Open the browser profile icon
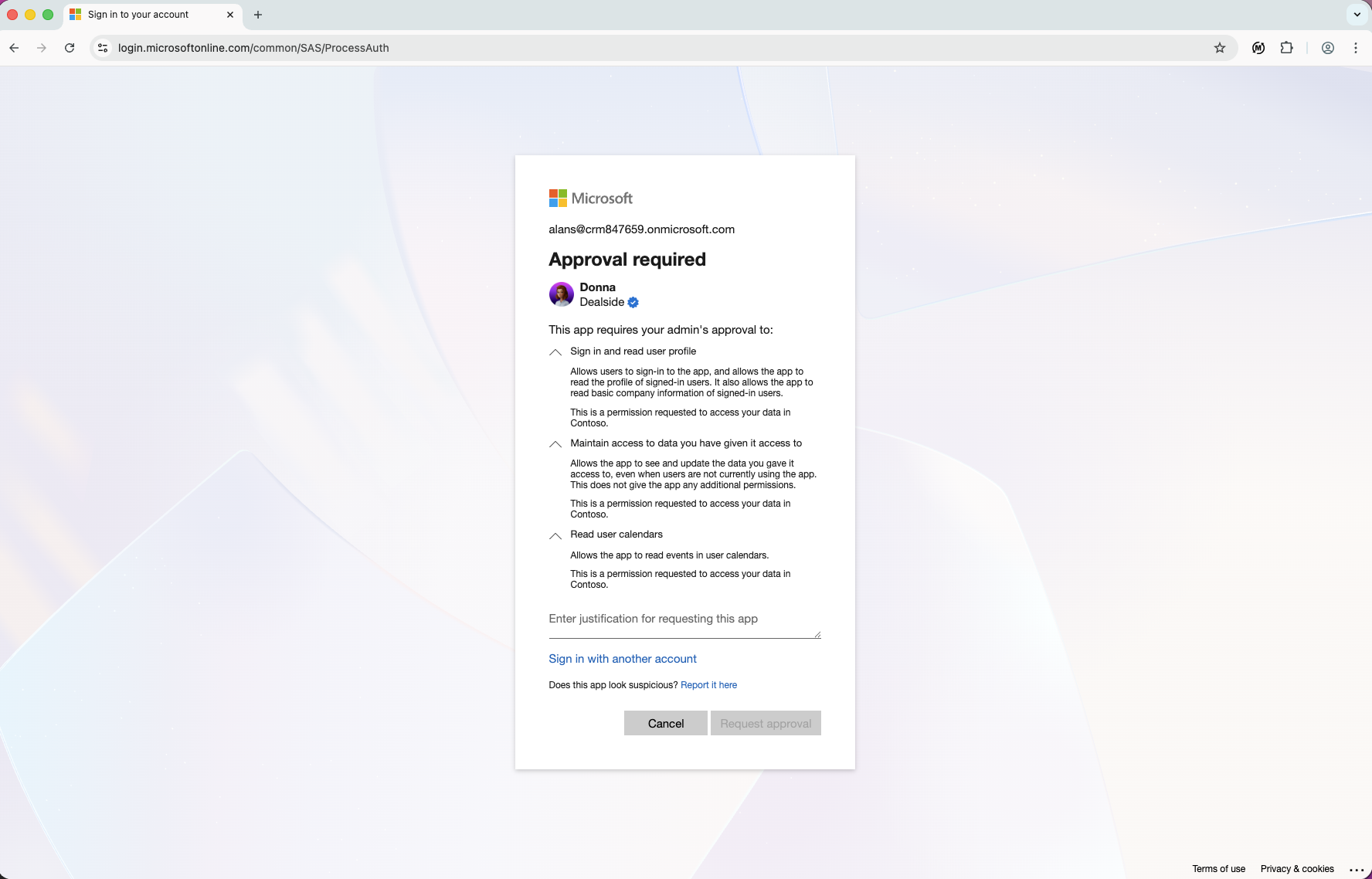 (1328, 48)
